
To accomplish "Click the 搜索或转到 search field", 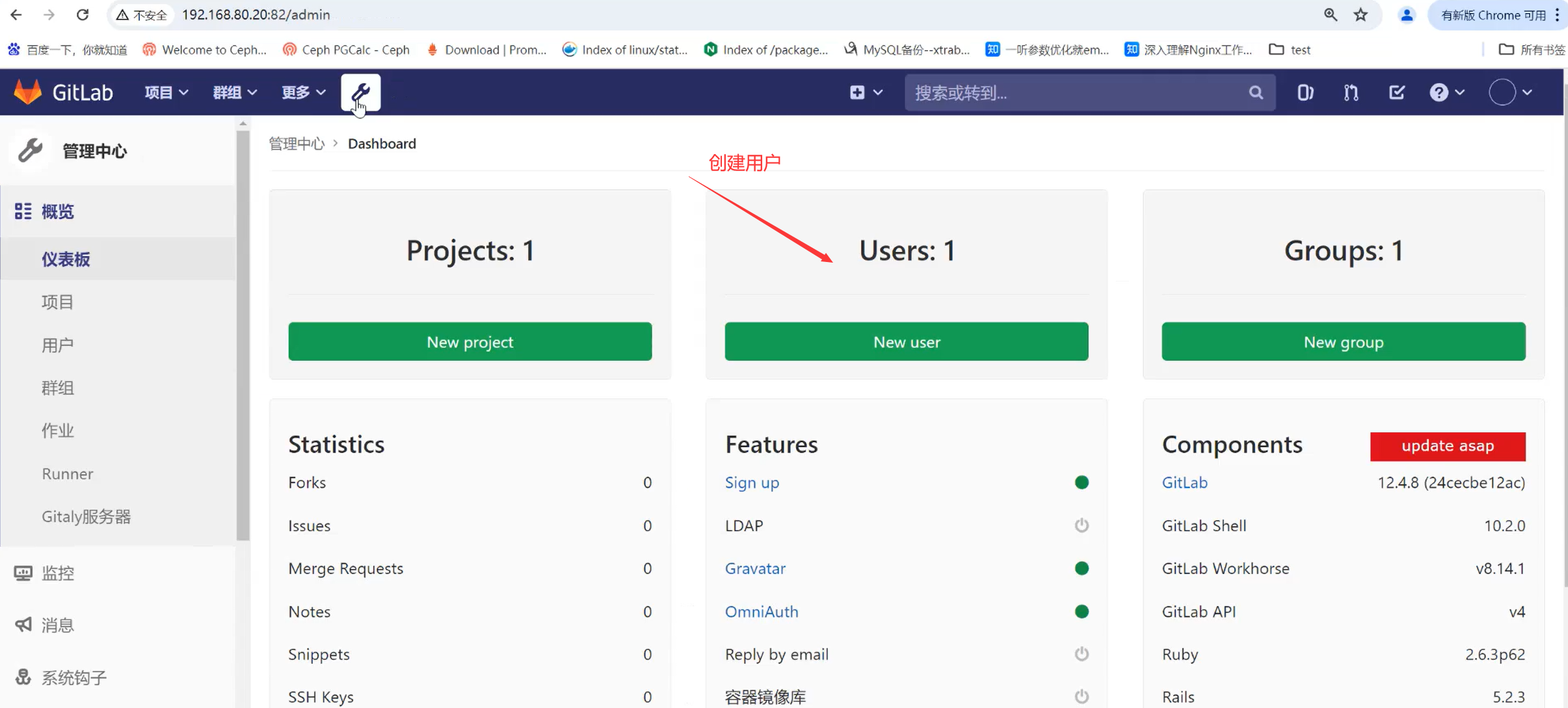I will [1073, 92].
